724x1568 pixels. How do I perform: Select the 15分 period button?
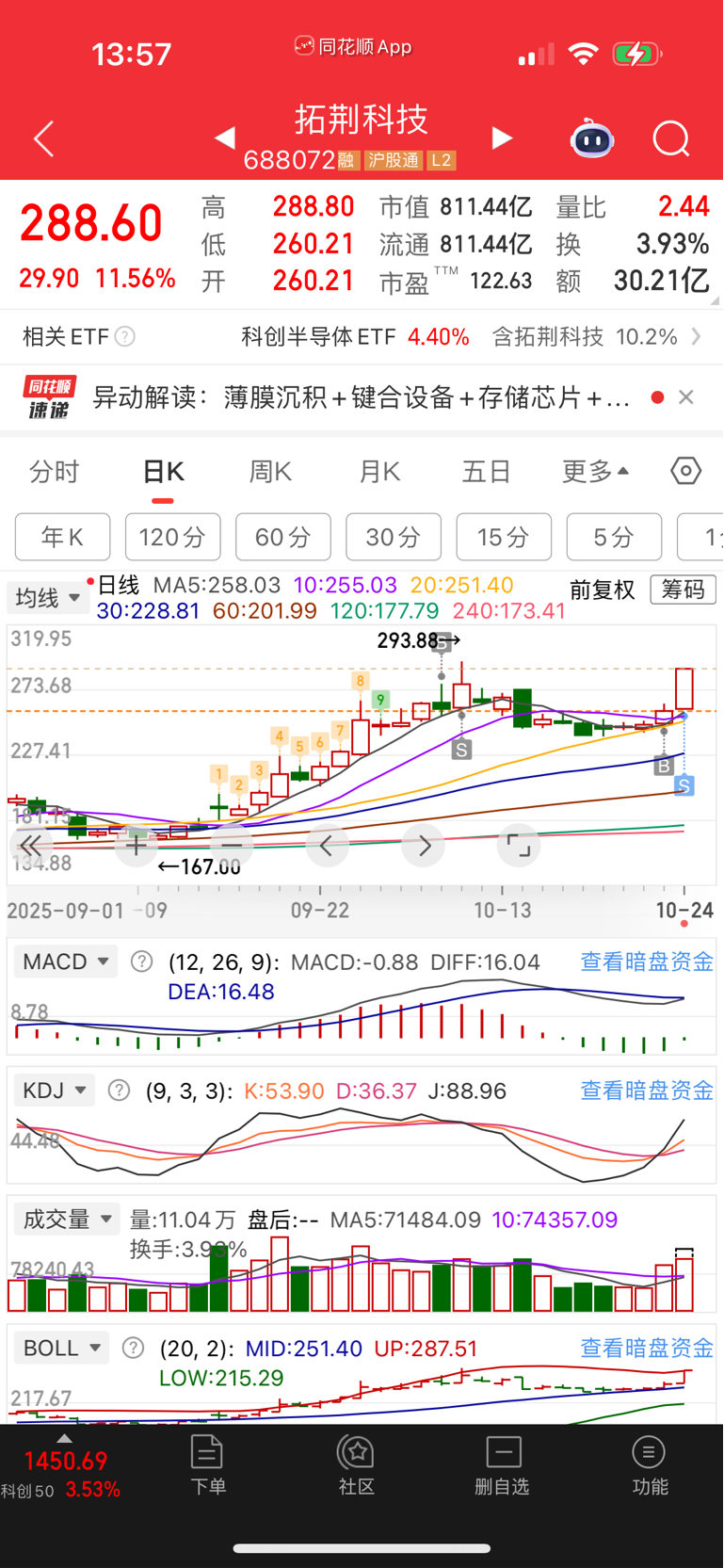tap(504, 537)
